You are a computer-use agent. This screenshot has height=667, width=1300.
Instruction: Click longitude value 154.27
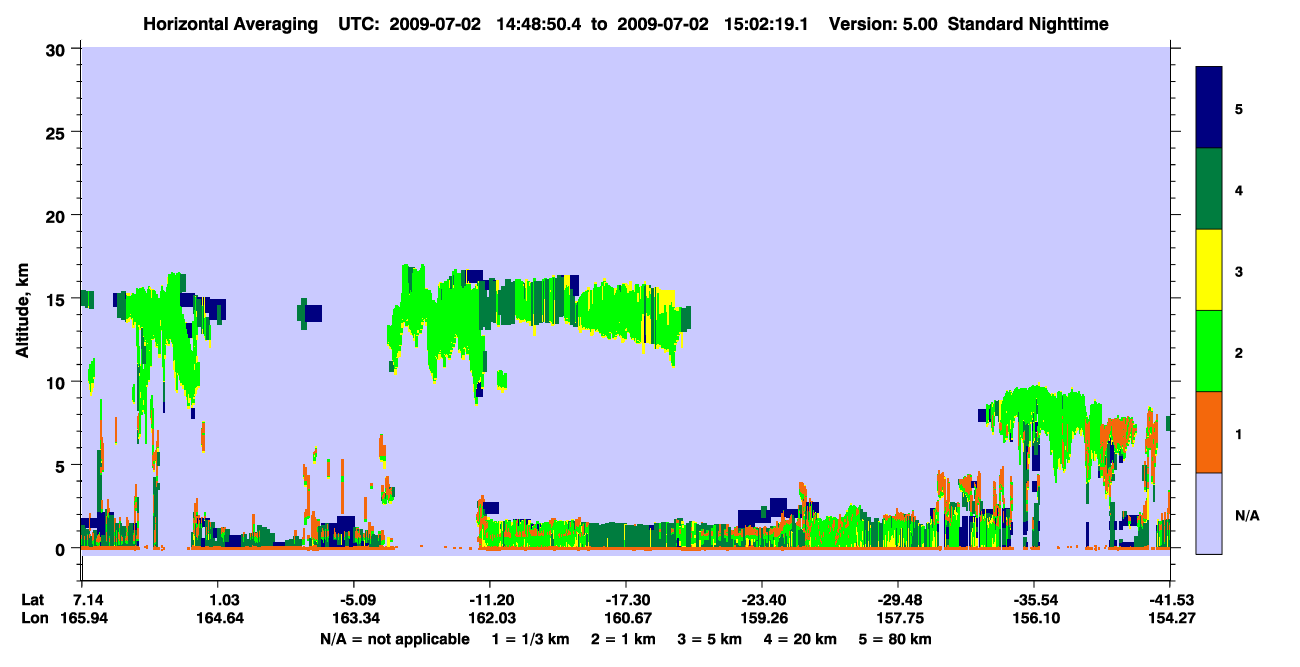point(1170,618)
